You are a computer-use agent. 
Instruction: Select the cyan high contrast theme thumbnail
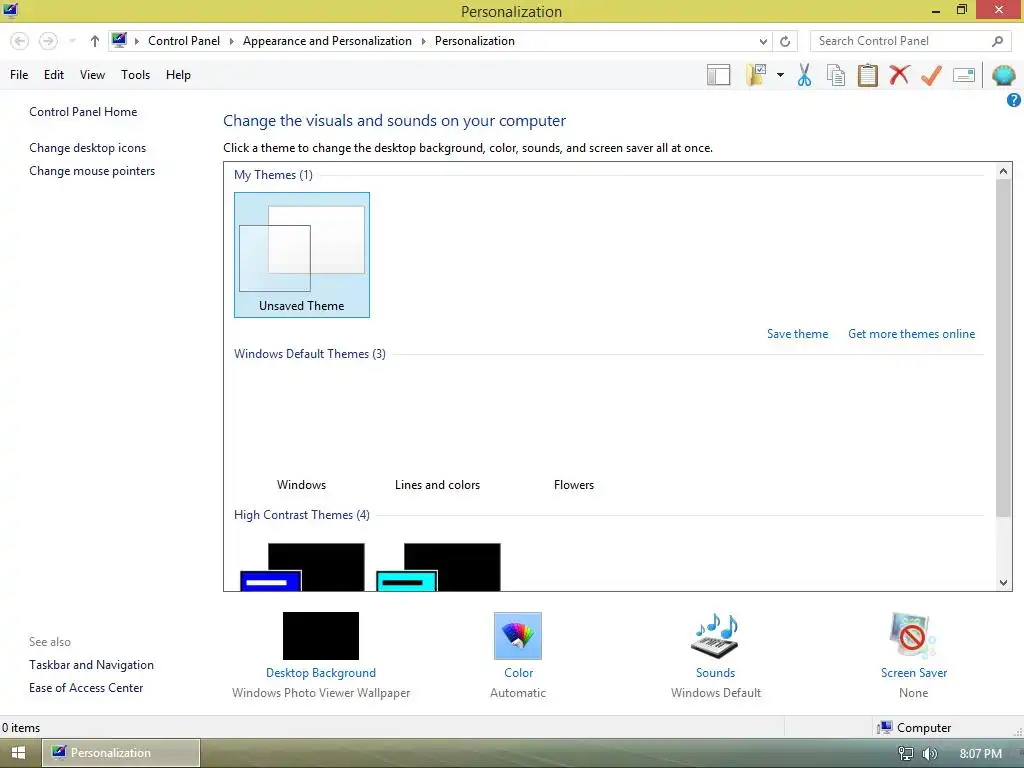(x=438, y=567)
